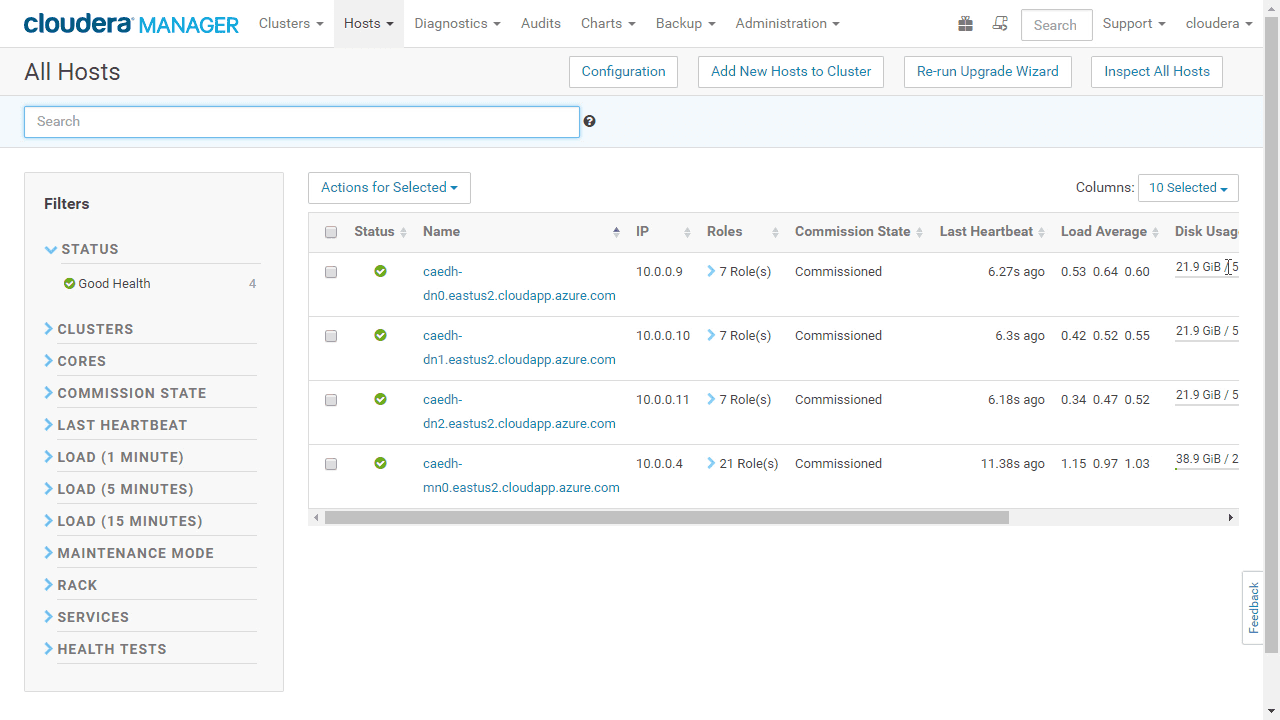Screen dimensions: 1280x720
Task: Click green health status icon for caedh-dn2
Action: [x=380, y=399]
